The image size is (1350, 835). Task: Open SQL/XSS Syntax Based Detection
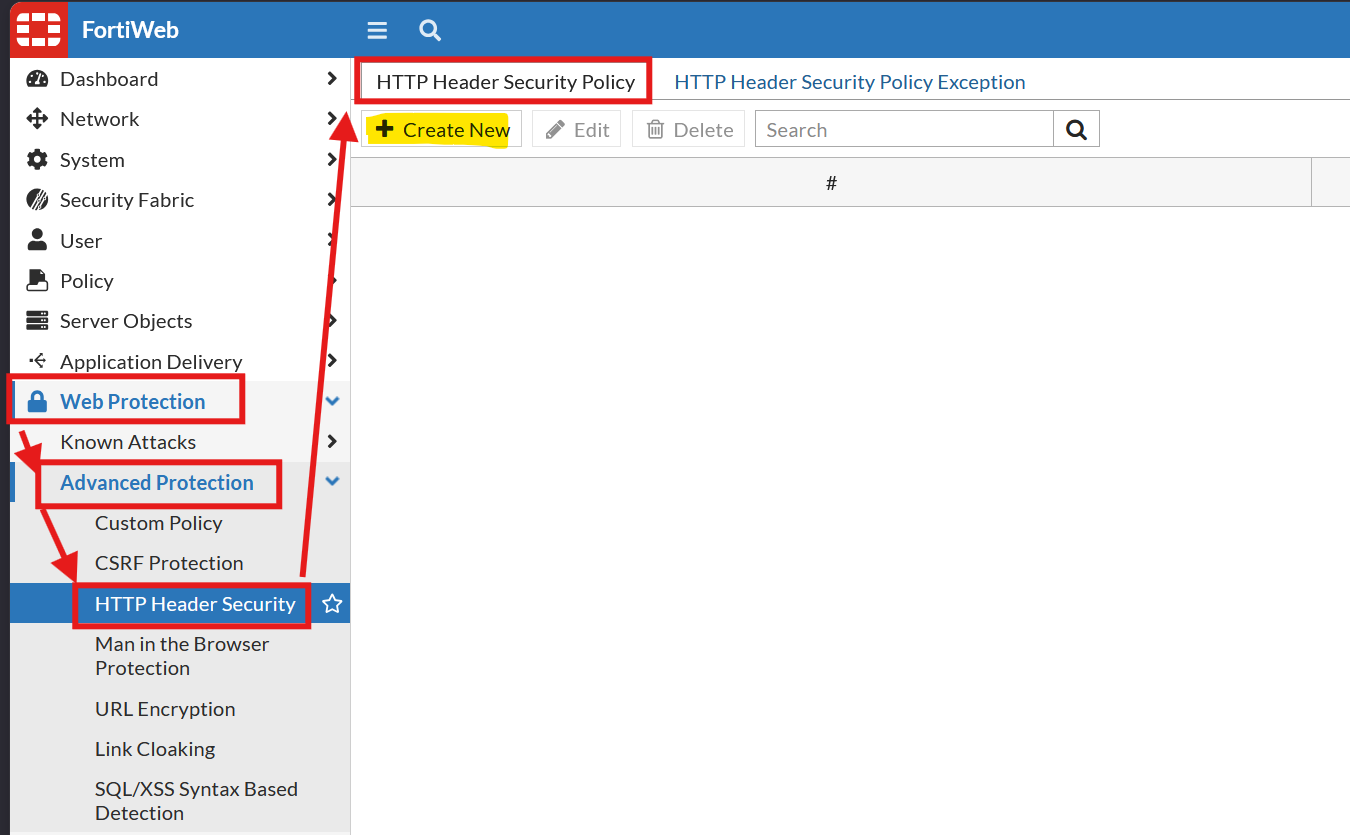pos(196,801)
